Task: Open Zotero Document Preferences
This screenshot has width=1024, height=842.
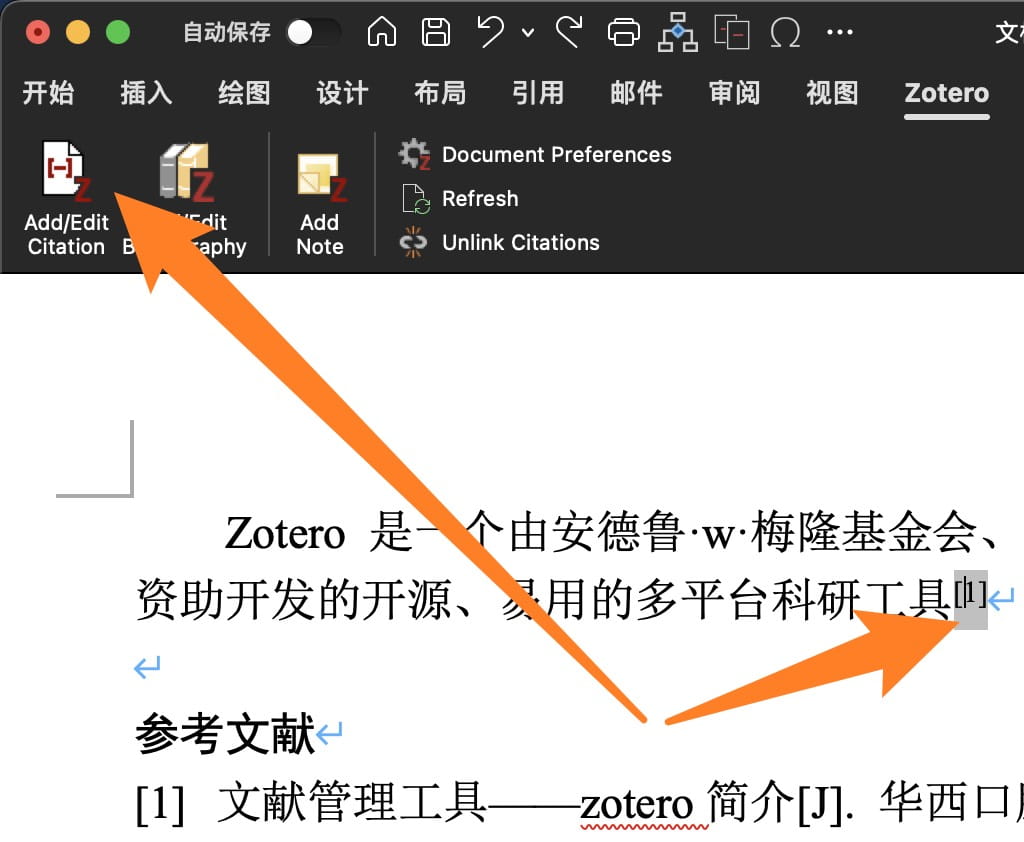Action: [x=556, y=155]
